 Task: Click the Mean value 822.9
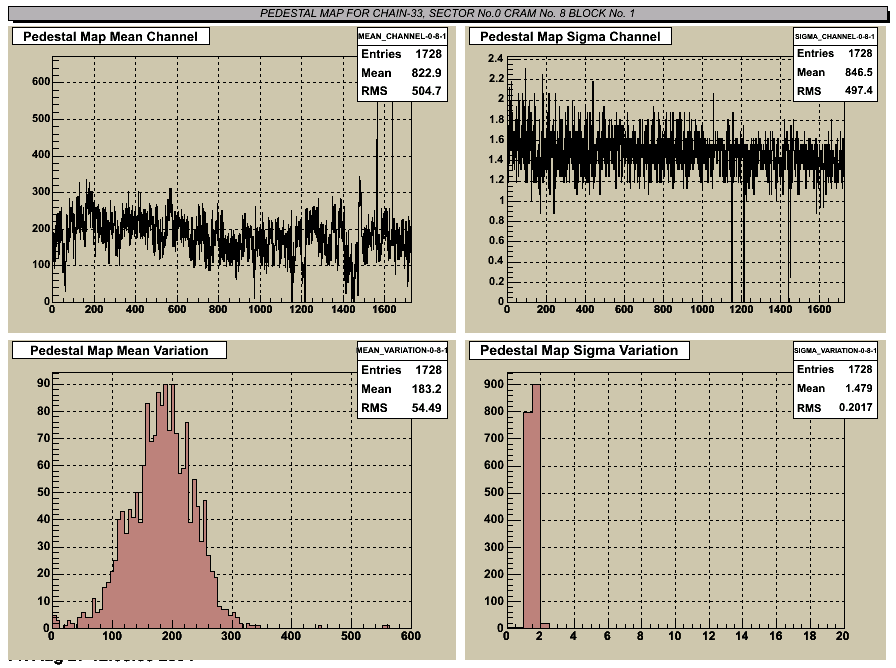426,73
